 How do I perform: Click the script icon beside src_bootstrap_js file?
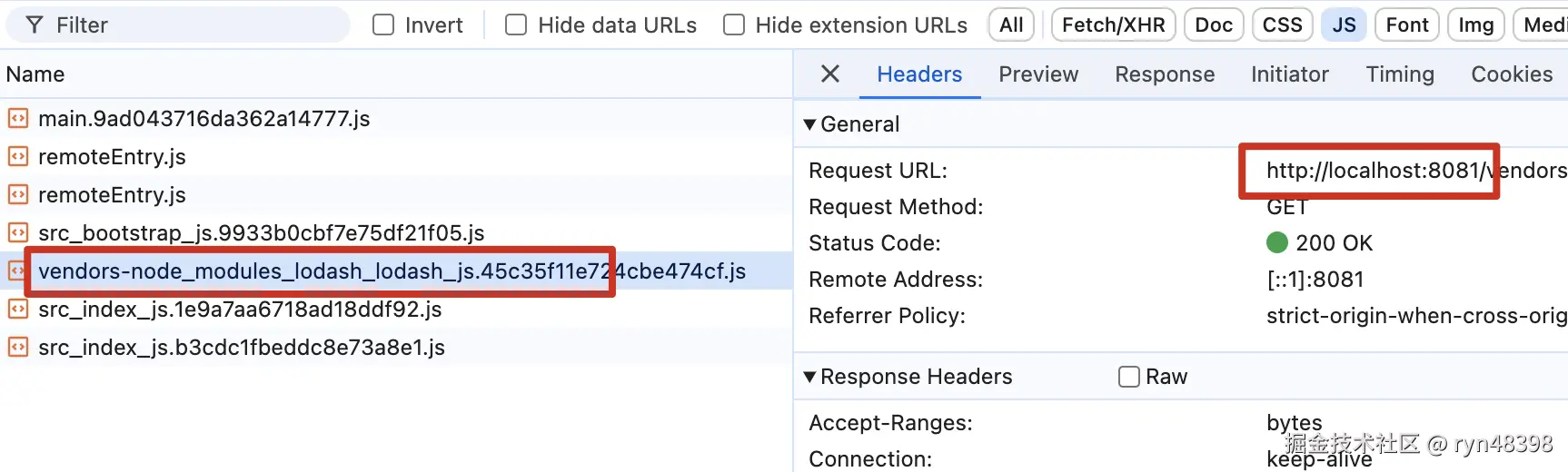[x=18, y=232]
